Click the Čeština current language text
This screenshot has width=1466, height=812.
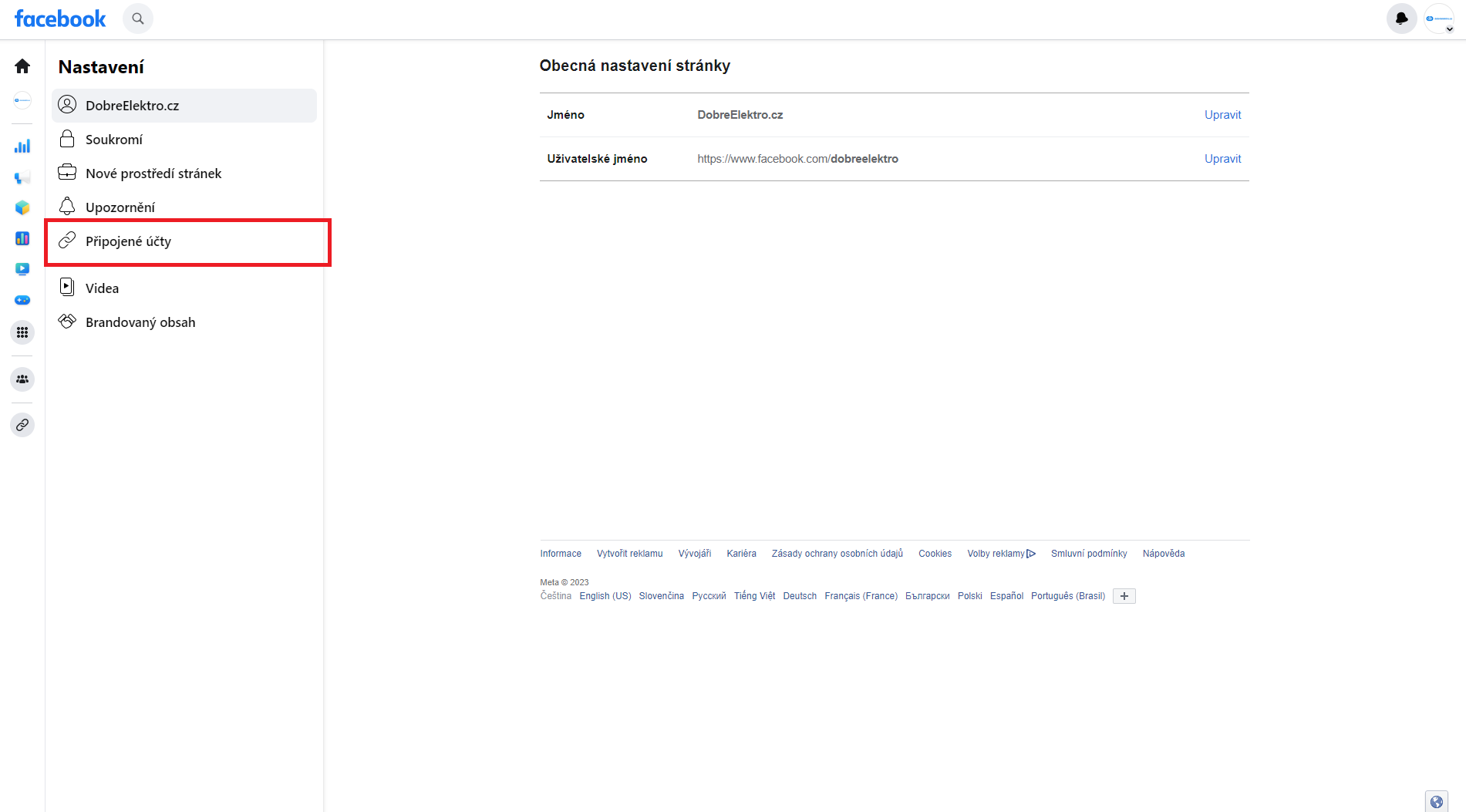pos(555,596)
